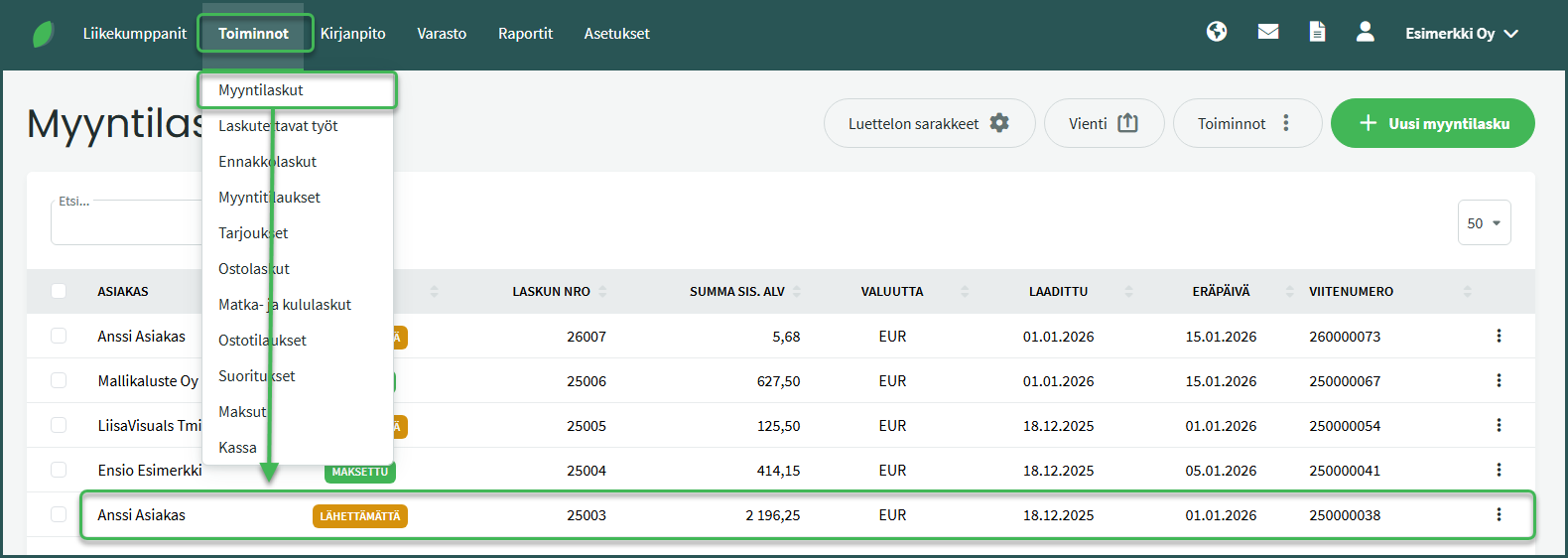Open row menu for invoice 26007

point(1498,337)
